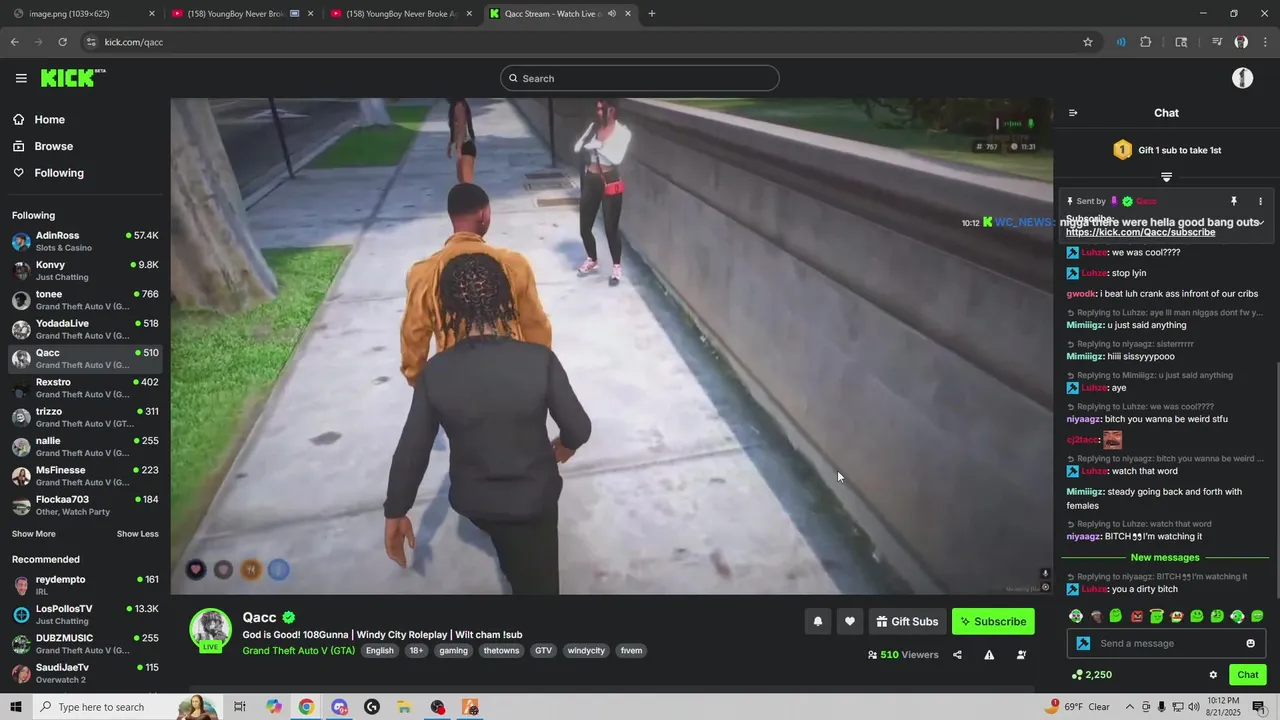Click the Send a message input
The image size is (1280, 720).
(1167, 643)
